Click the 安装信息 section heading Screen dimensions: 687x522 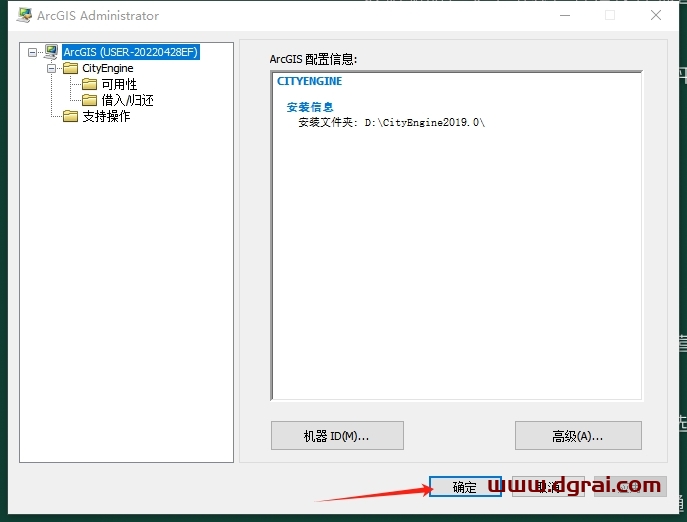tap(310, 107)
